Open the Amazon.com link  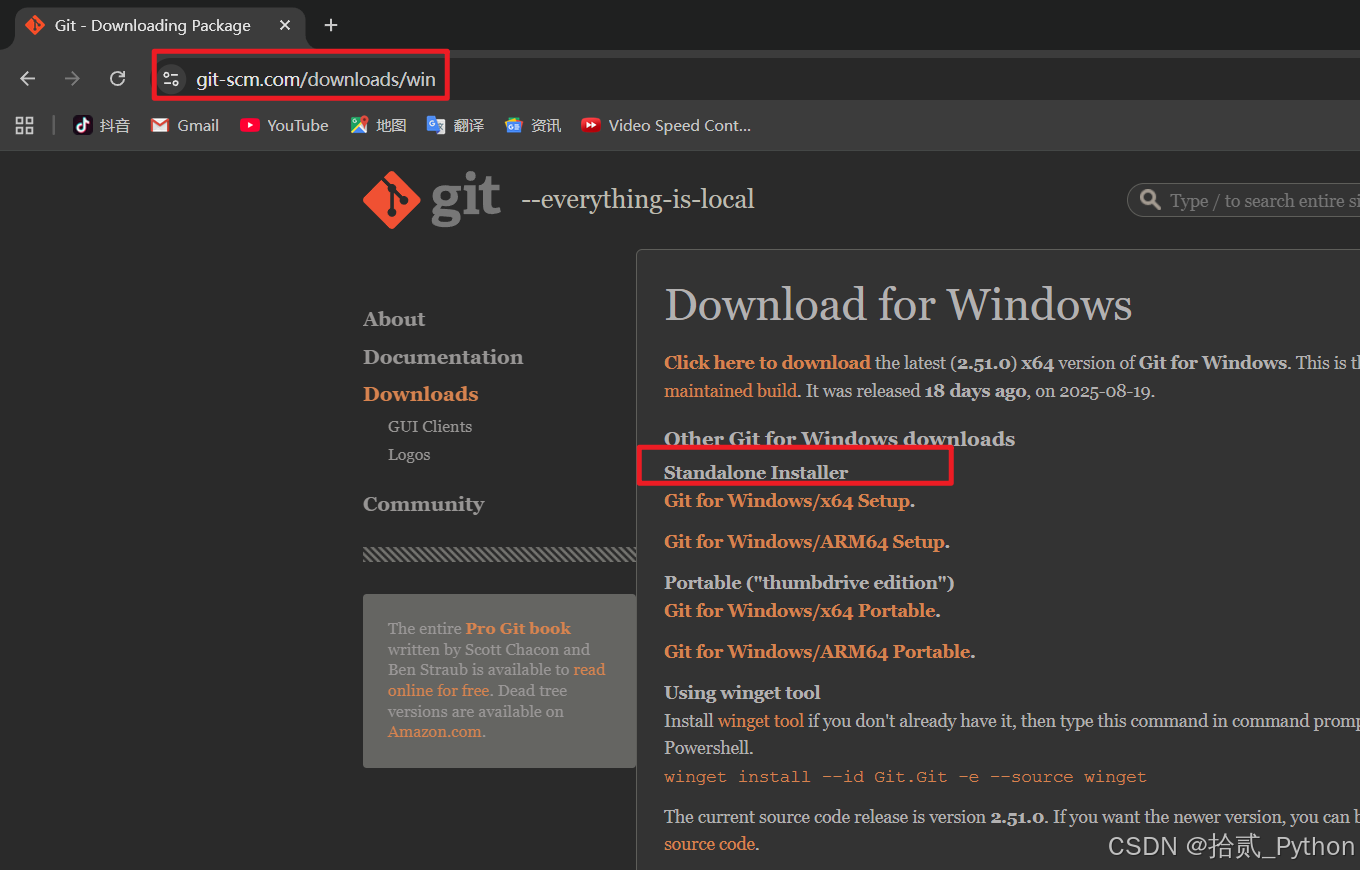coord(435,732)
